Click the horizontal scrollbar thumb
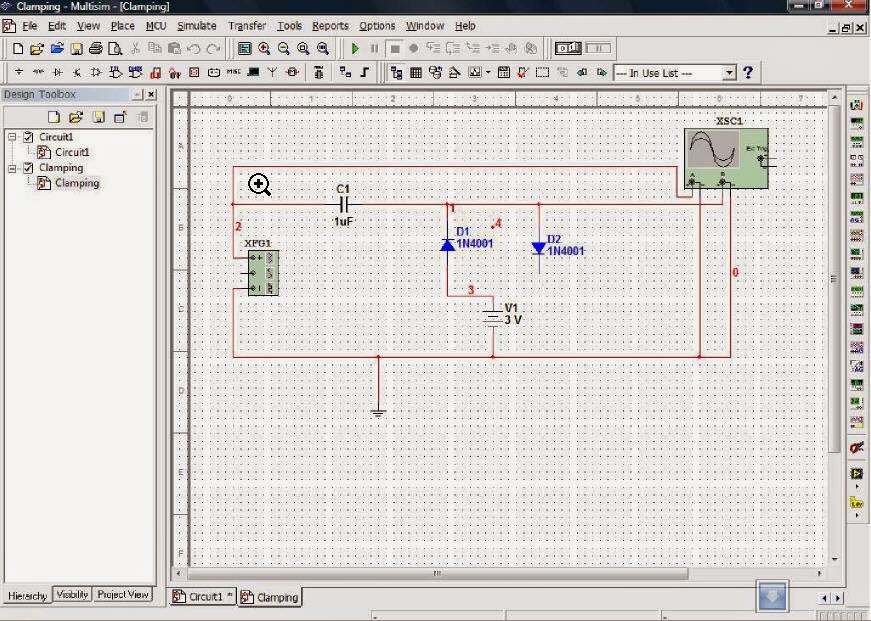The image size is (871, 621). click(x=438, y=573)
